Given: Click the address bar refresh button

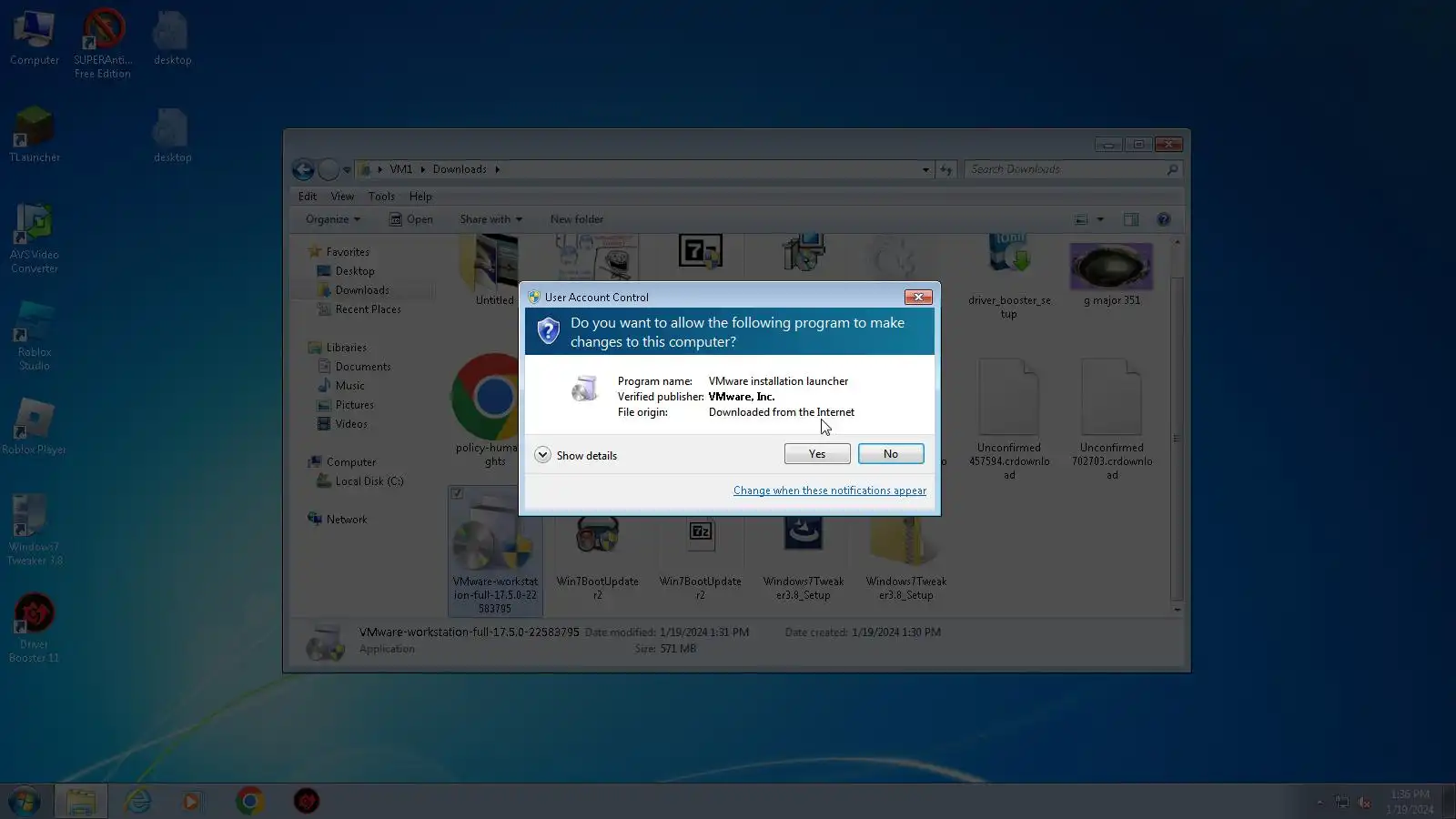Looking at the screenshot, I should pos(946,169).
